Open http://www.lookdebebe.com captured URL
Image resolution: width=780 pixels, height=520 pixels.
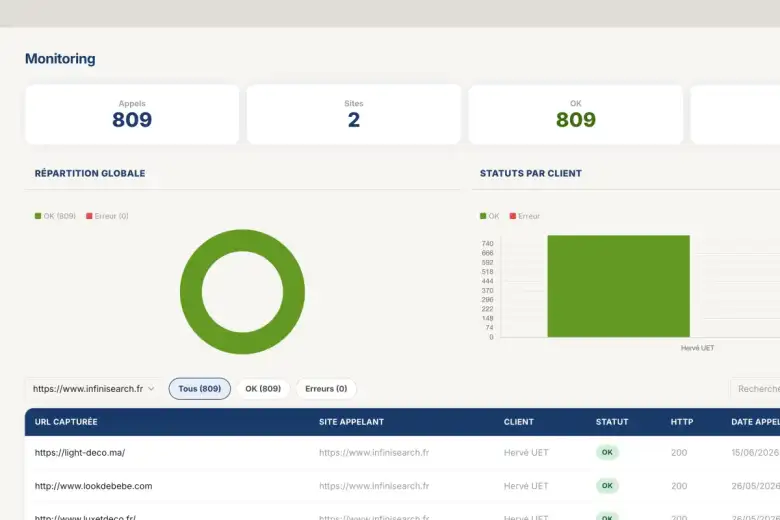94,486
